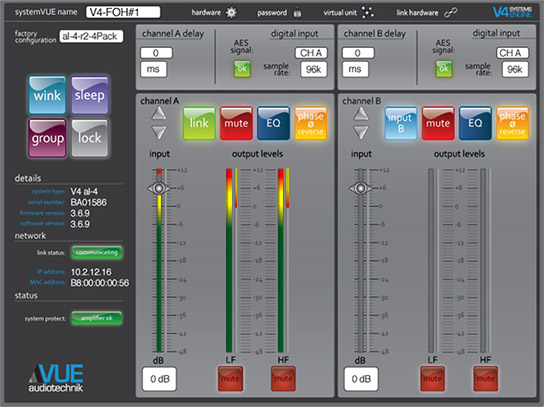Open the channel B EQ

(x=475, y=123)
